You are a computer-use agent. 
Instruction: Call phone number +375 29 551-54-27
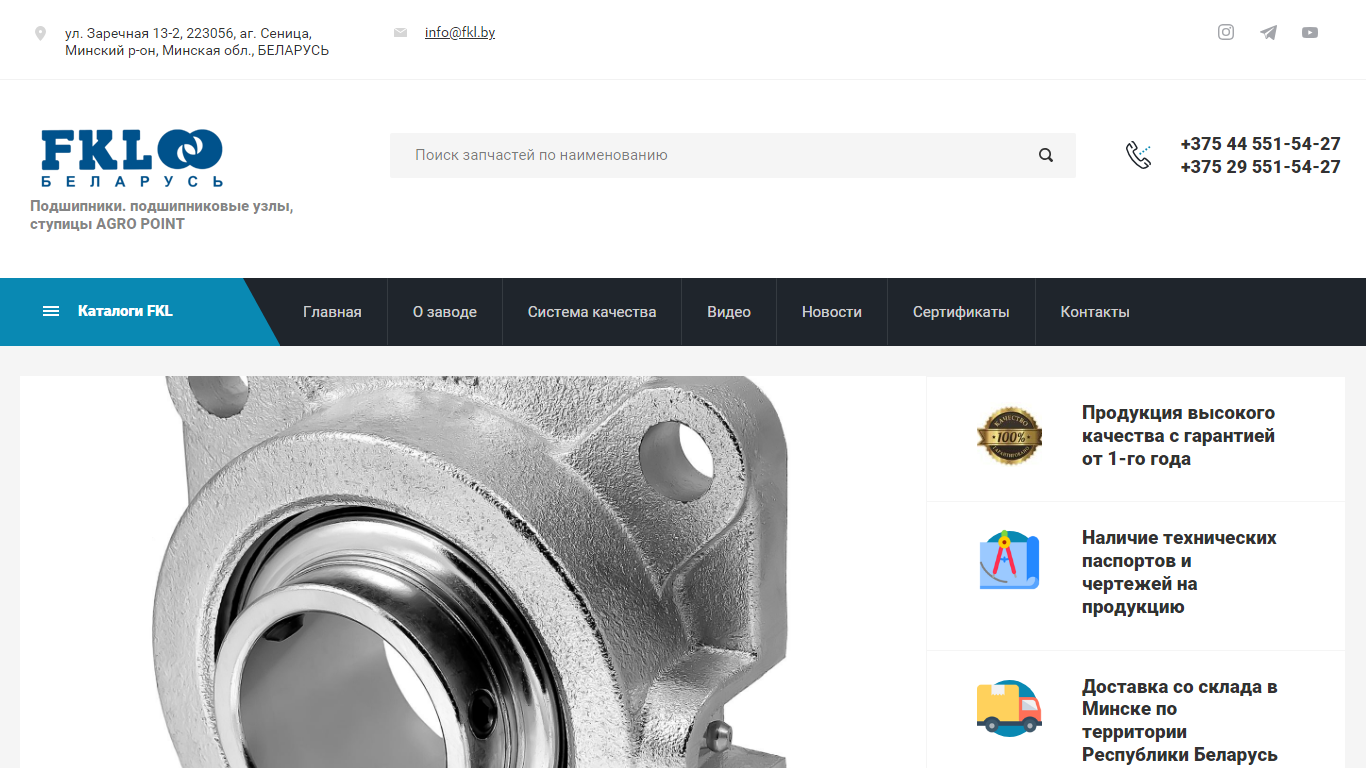(1260, 167)
